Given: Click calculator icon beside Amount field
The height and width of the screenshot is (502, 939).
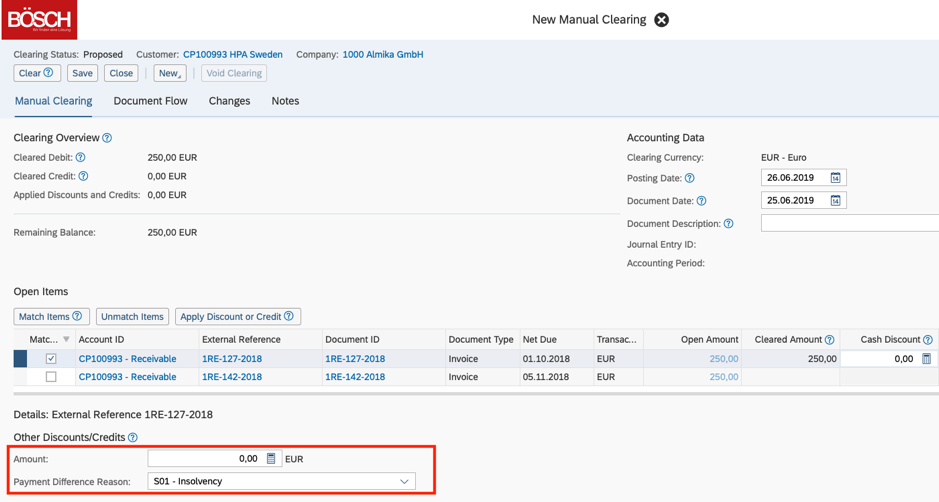Looking at the screenshot, I should tap(271, 459).
